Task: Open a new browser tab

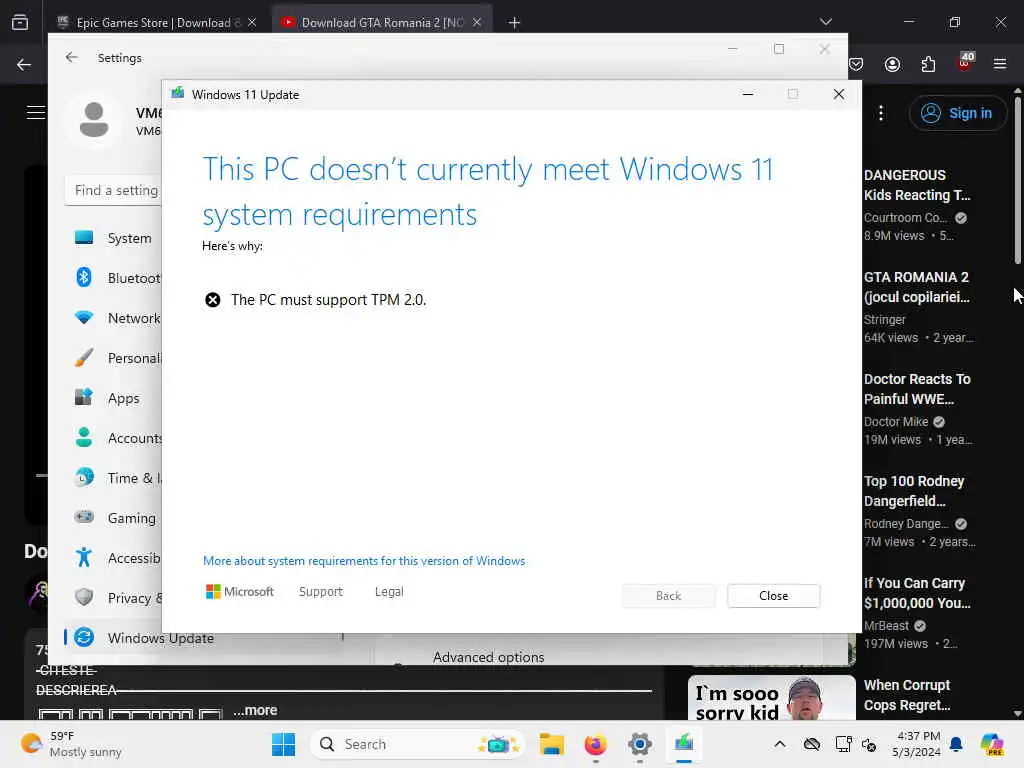Action: (515, 23)
